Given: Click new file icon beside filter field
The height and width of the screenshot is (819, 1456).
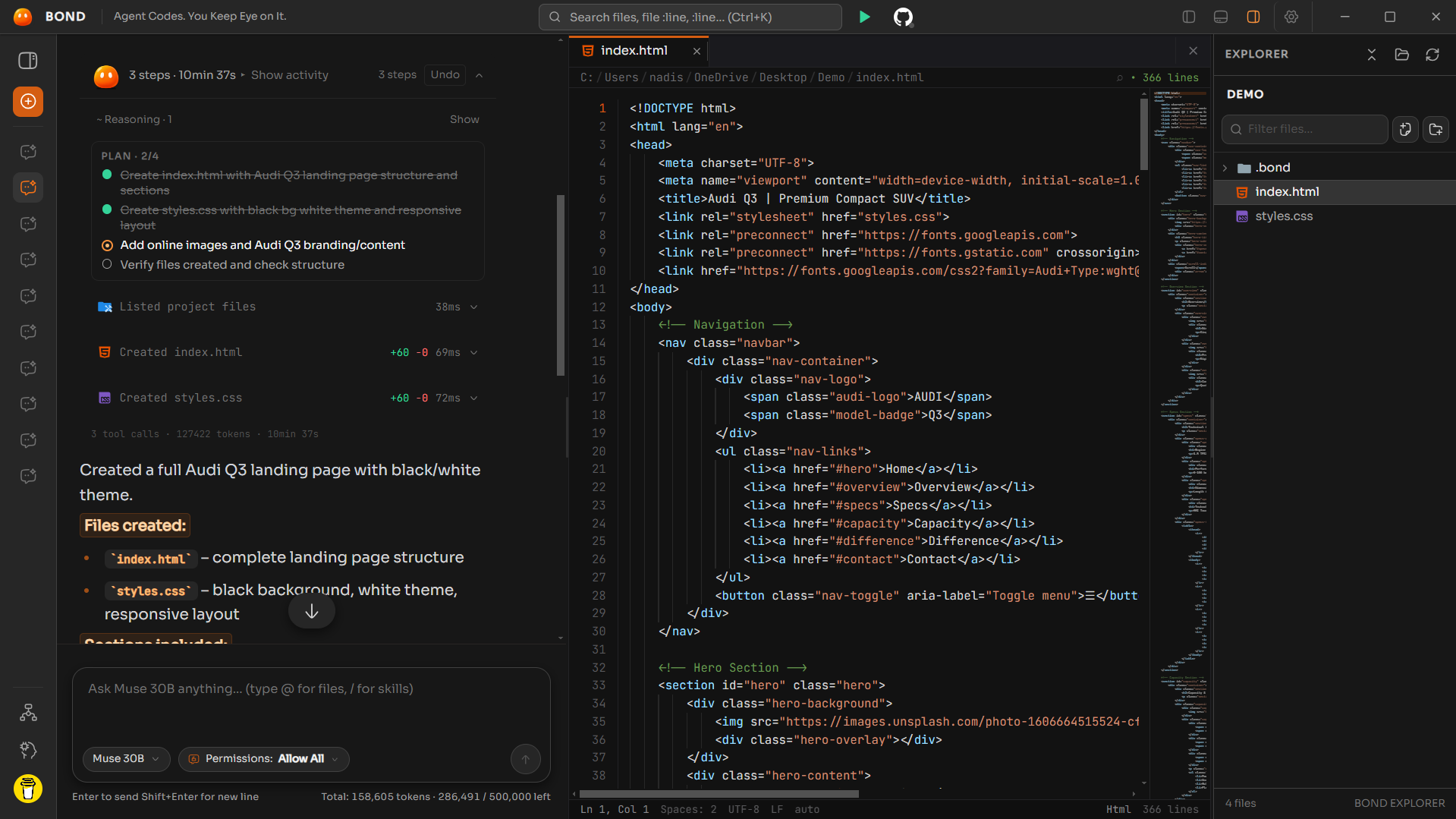Looking at the screenshot, I should (1405, 130).
